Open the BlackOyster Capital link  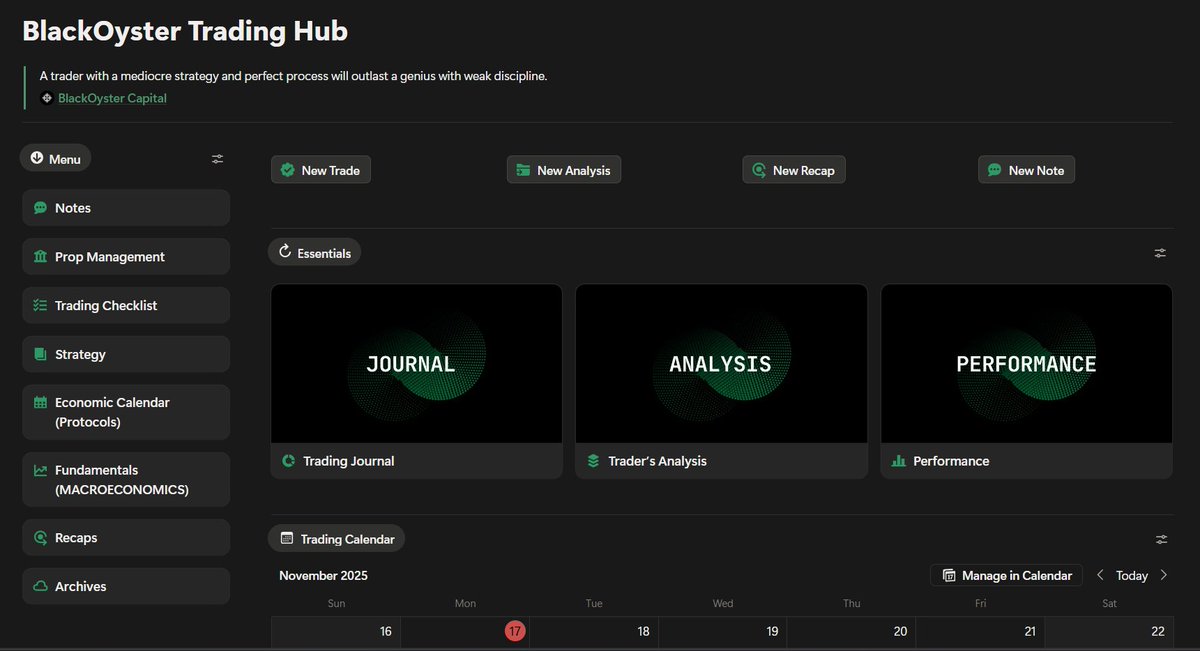pyautogui.click(x=112, y=98)
